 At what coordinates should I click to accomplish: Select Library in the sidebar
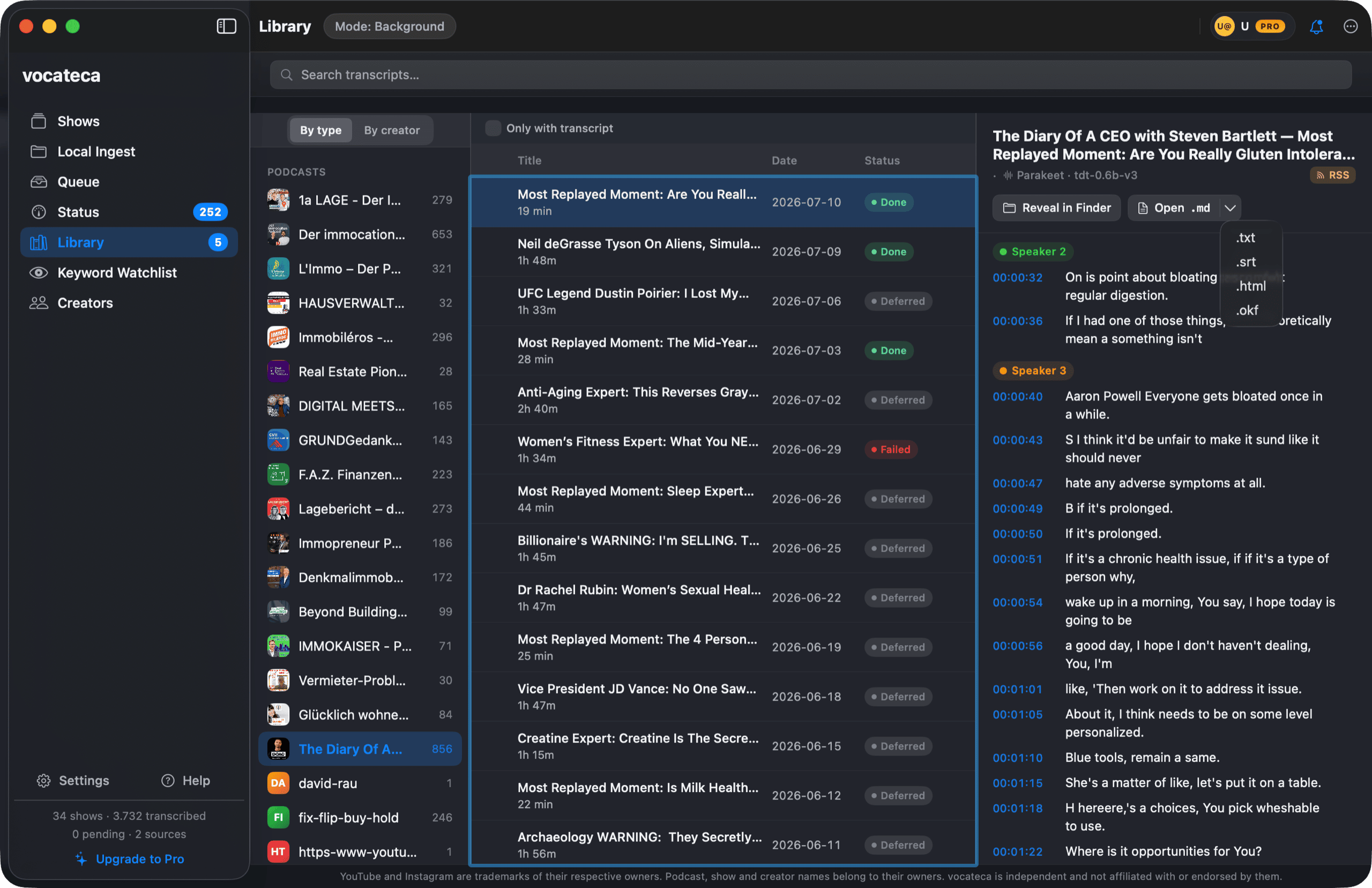pos(129,242)
